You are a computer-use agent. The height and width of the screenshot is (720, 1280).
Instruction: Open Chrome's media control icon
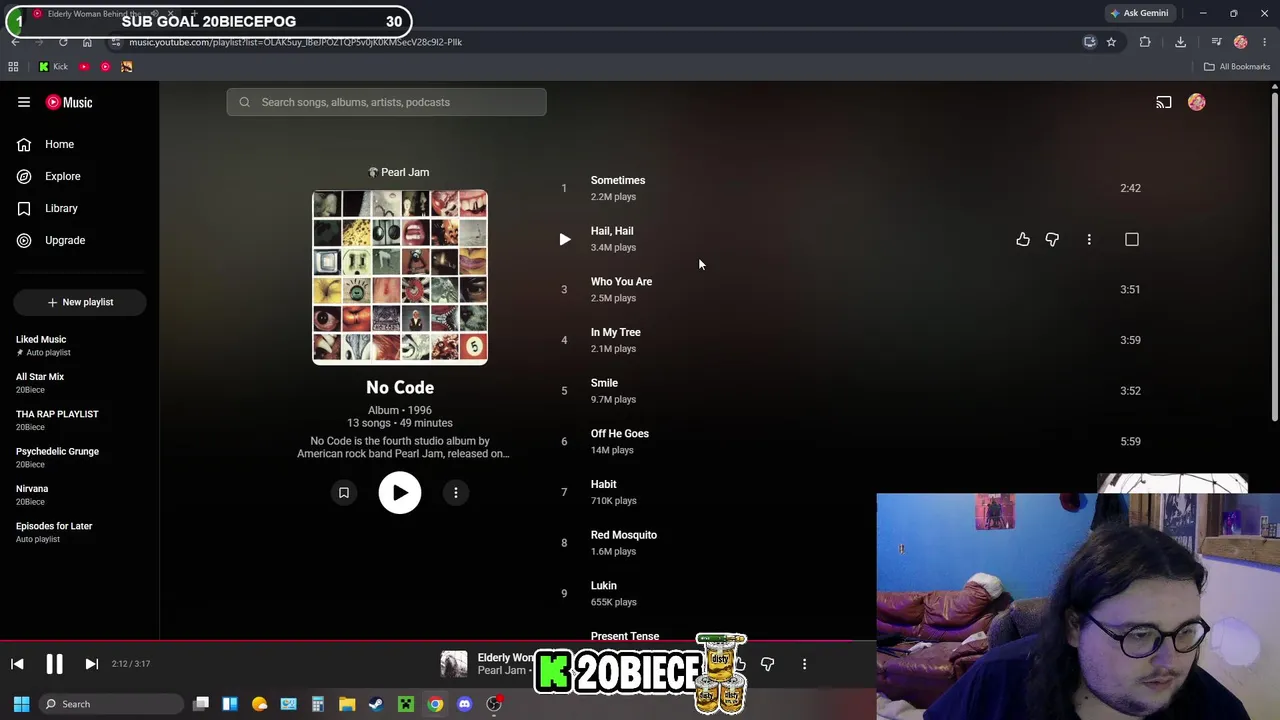point(1216,42)
